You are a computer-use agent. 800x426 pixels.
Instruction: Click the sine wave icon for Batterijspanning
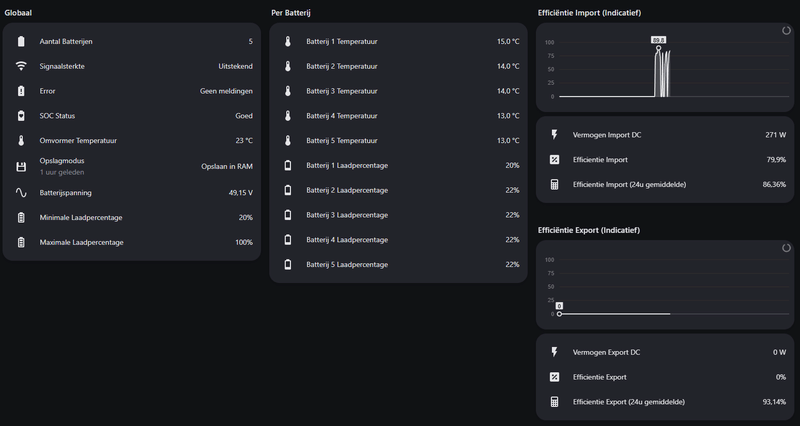click(x=21, y=193)
